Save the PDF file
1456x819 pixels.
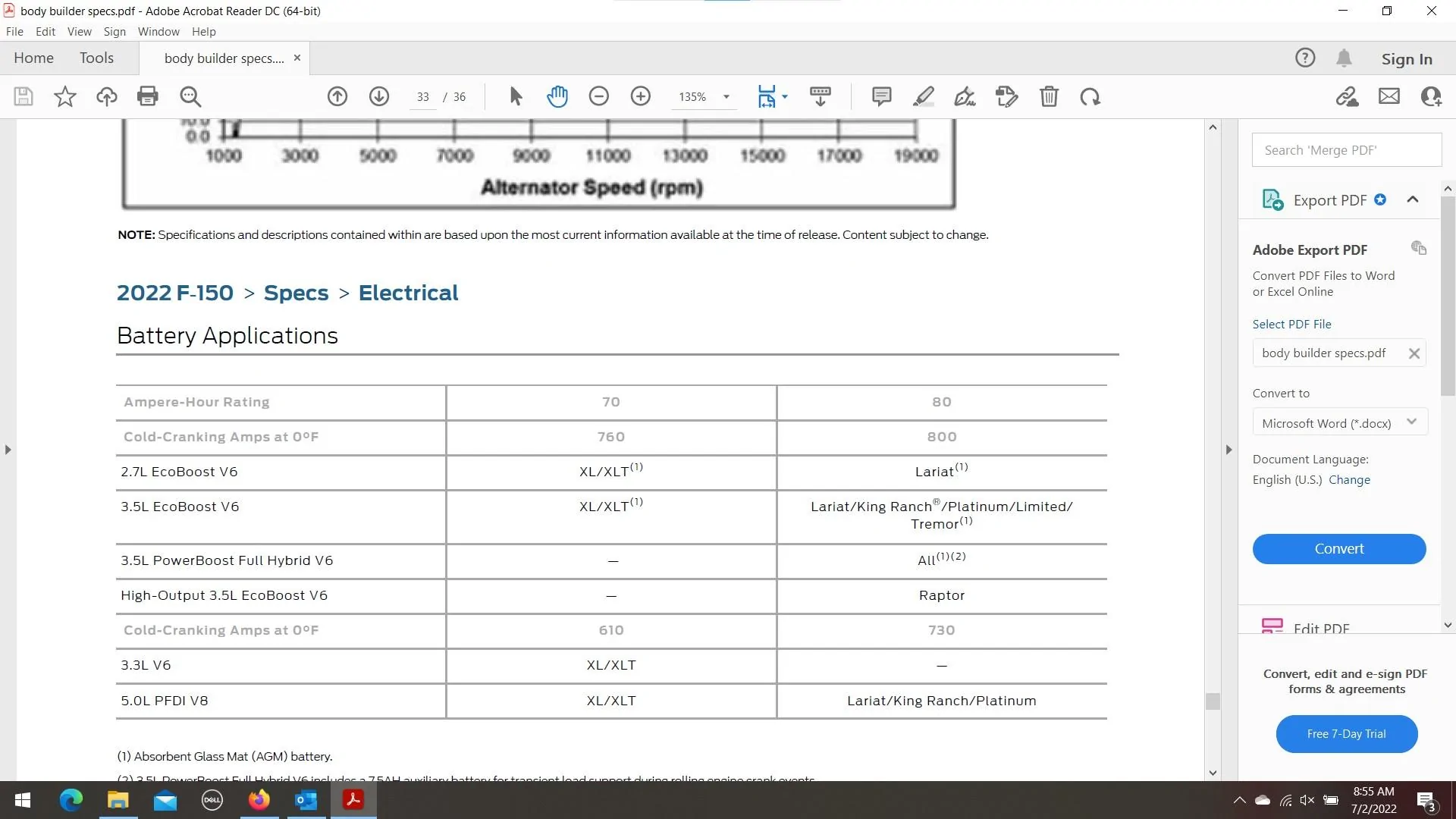[23, 96]
